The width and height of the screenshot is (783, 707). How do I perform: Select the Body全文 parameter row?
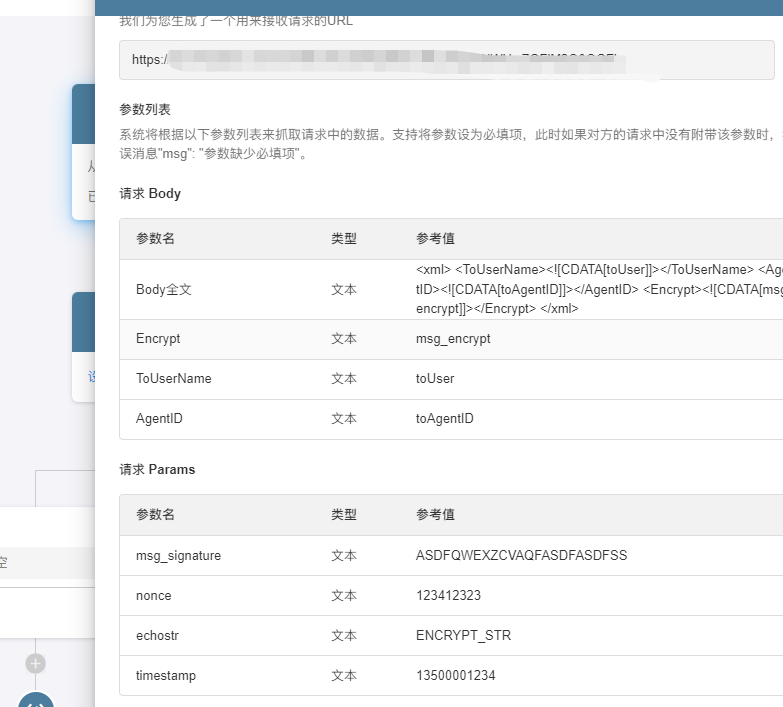[x=450, y=290]
